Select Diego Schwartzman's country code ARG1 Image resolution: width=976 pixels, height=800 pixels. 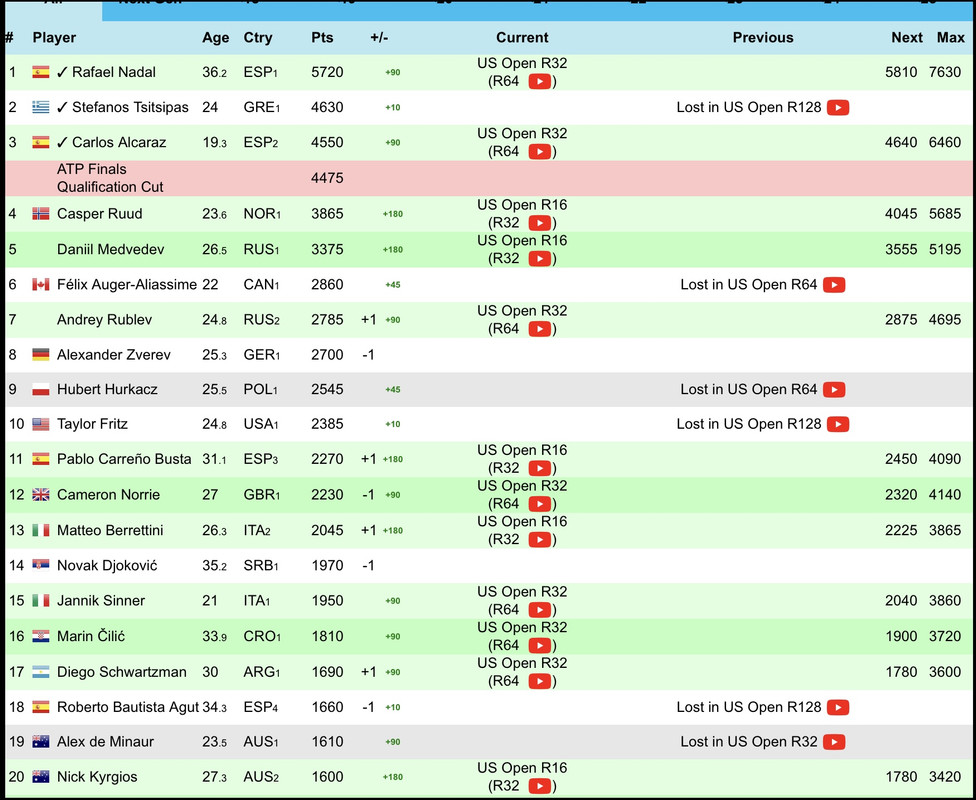click(x=262, y=672)
